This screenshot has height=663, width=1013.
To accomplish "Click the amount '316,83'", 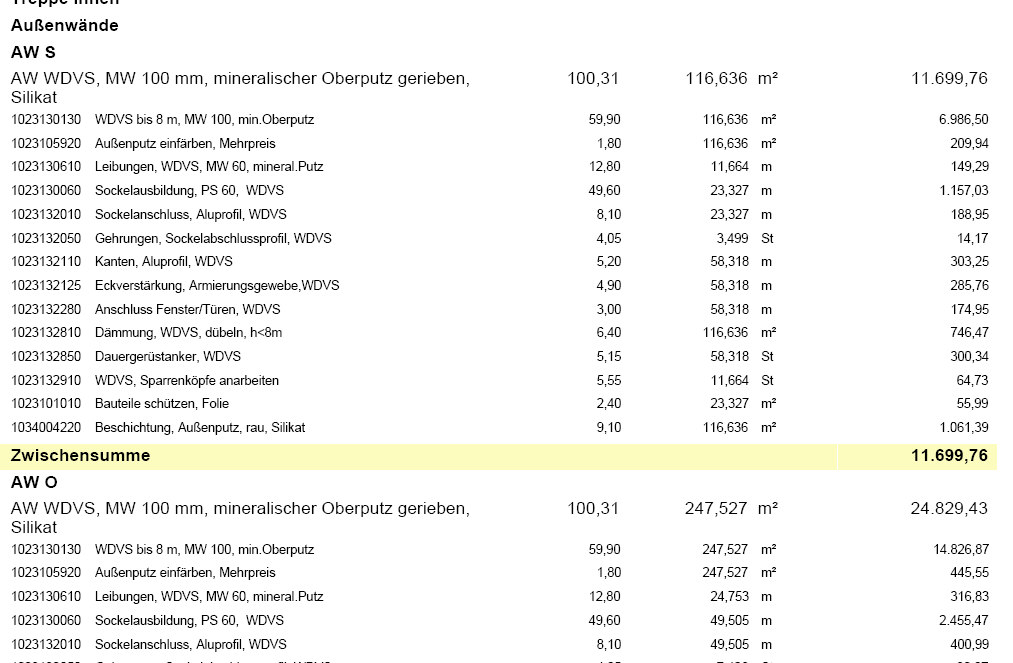I will tap(969, 596).
